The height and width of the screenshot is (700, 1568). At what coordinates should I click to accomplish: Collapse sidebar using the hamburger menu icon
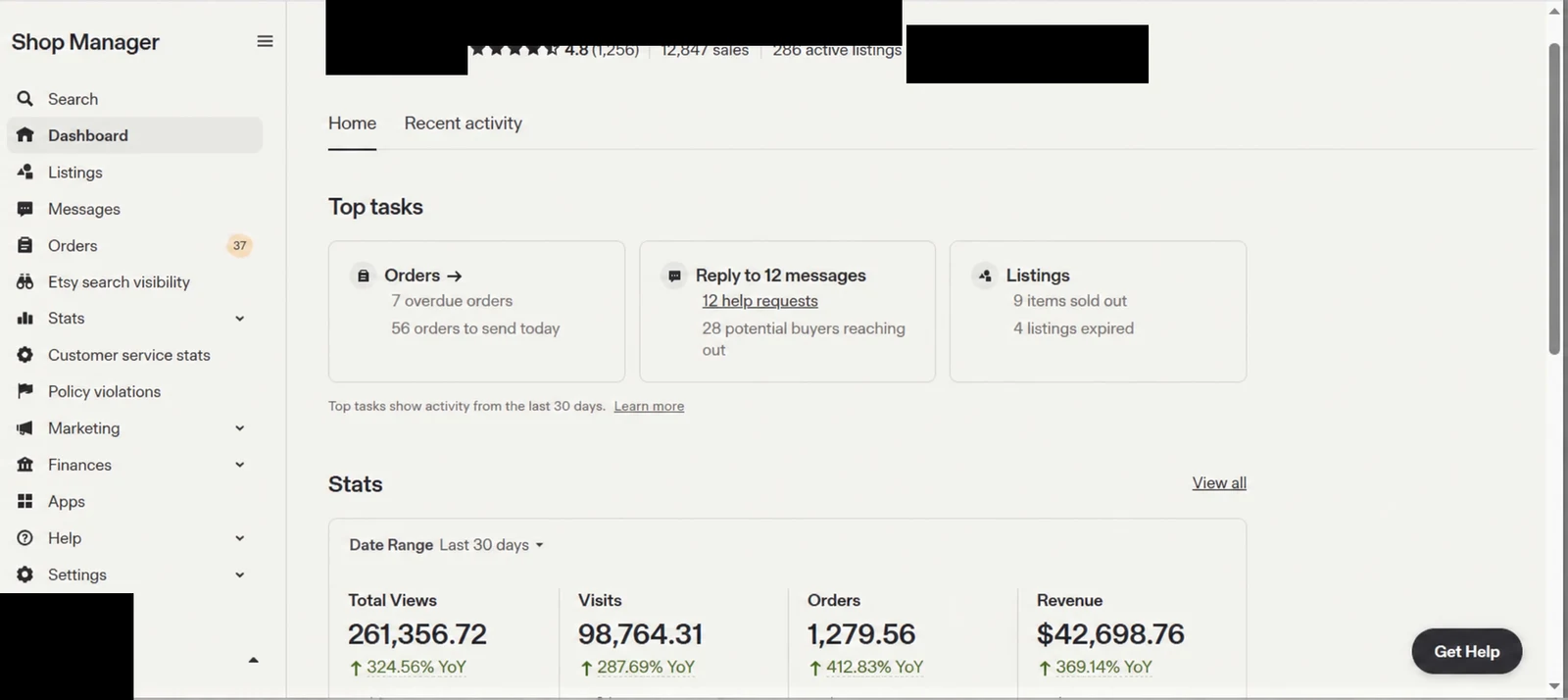click(x=265, y=41)
